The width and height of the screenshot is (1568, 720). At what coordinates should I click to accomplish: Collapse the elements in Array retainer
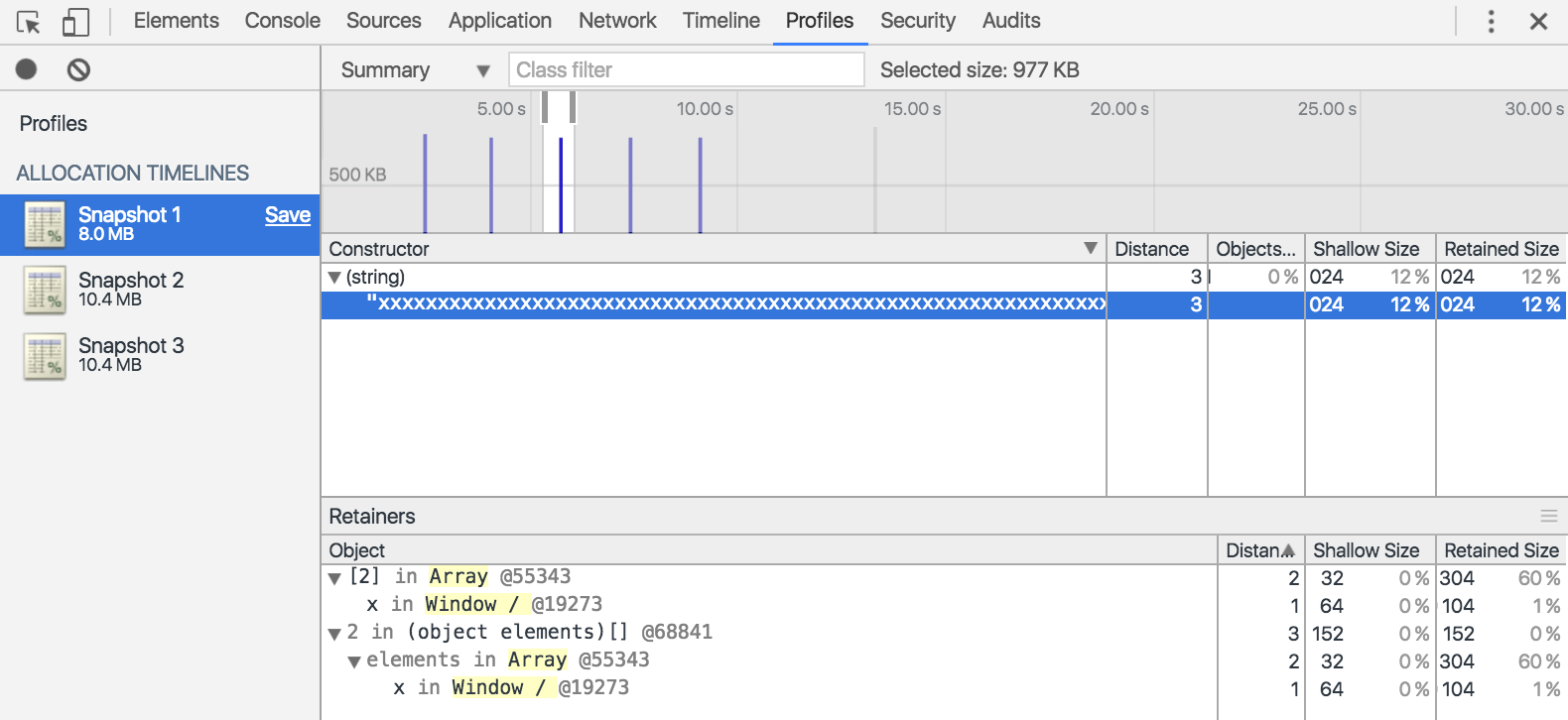(353, 661)
